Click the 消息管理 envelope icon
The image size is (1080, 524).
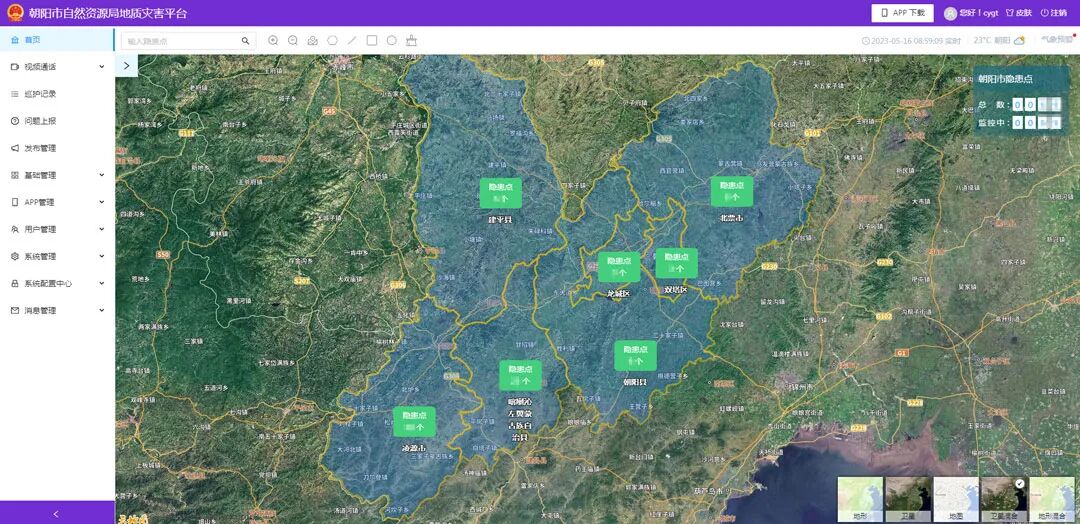point(15,311)
